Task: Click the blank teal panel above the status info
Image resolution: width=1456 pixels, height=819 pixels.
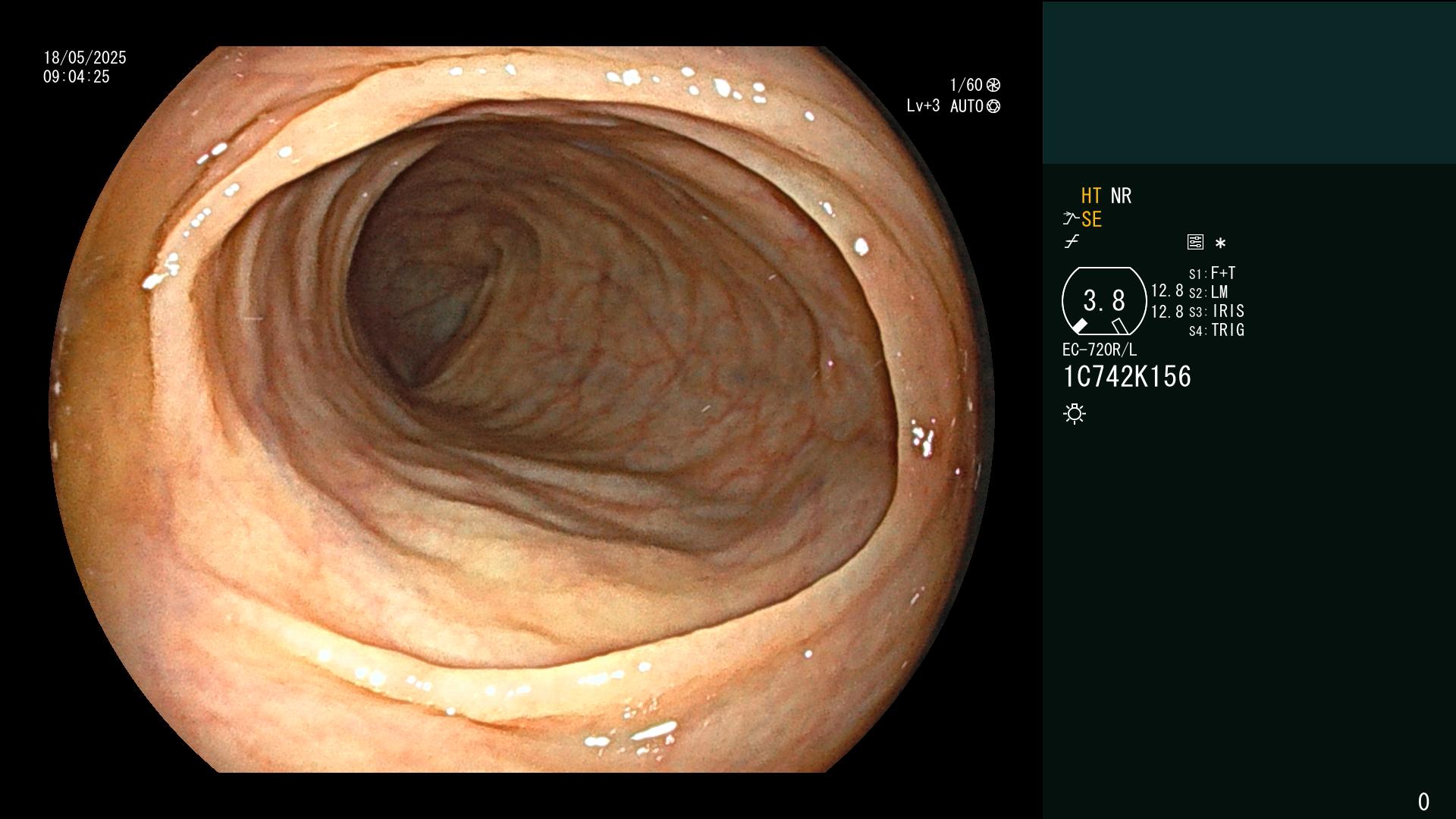Action: [1249, 82]
